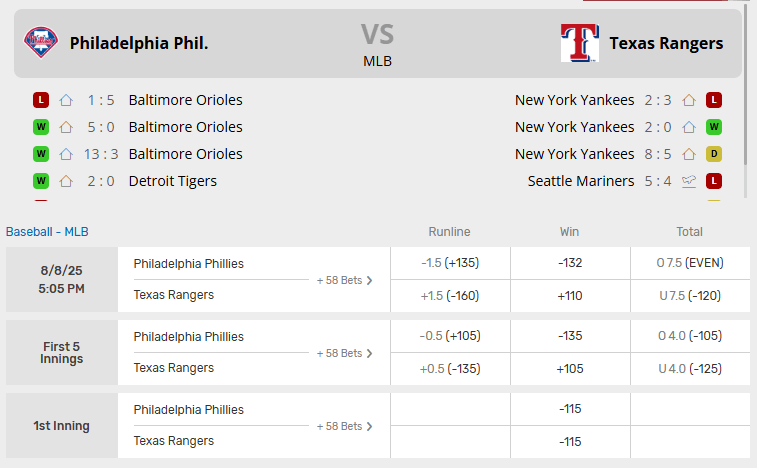This screenshot has height=468, width=757.
Task: Click the yellow D badge beside Yankees 8:5
Action: point(714,154)
